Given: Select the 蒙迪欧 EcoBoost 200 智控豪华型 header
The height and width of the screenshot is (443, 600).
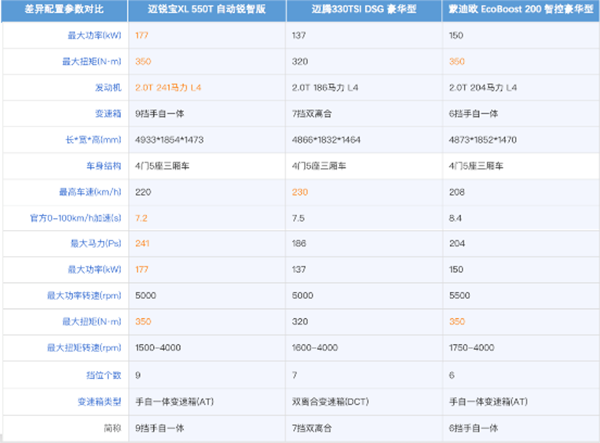Looking at the screenshot, I should click(521, 9).
